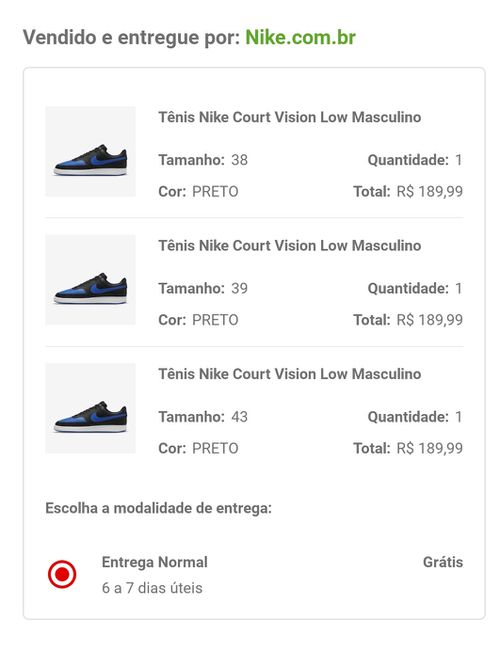Click 'Escolha a modalidade de entrega' heading
500x667 pixels.
(159, 508)
